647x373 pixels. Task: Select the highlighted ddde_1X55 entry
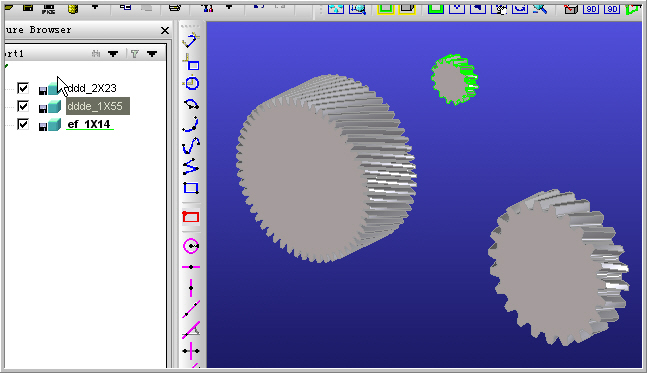[98, 106]
